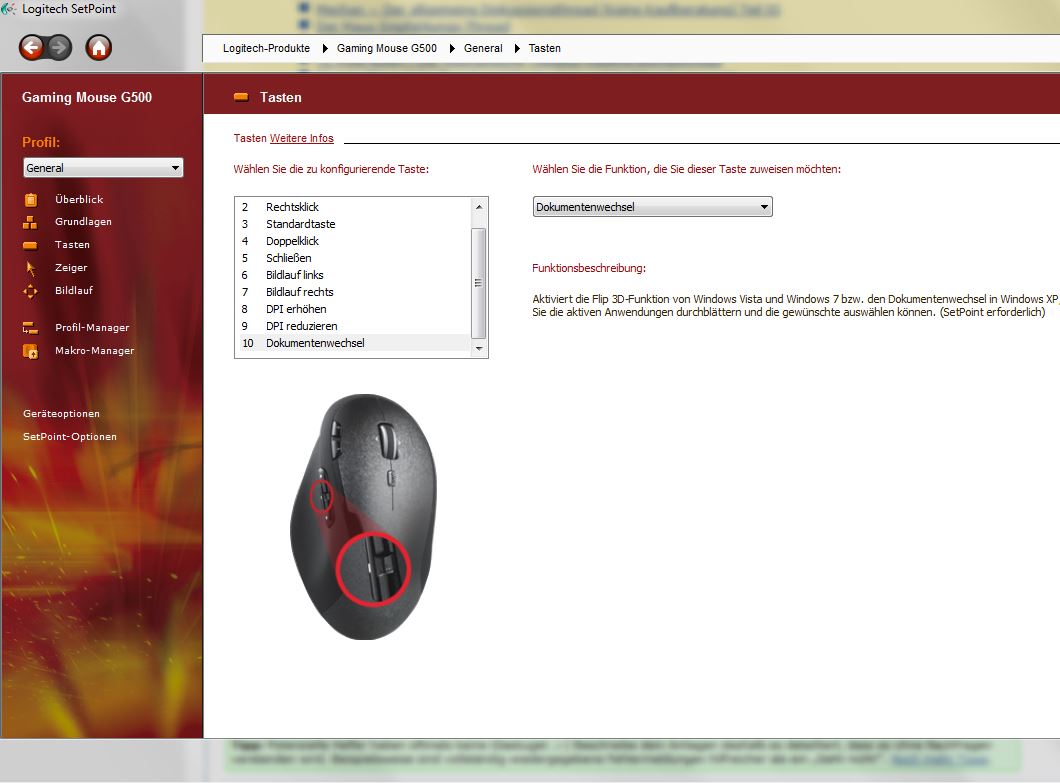Image resolution: width=1060 pixels, height=783 pixels.
Task: Click the Logitech SetPoint title icon
Action: (9, 9)
